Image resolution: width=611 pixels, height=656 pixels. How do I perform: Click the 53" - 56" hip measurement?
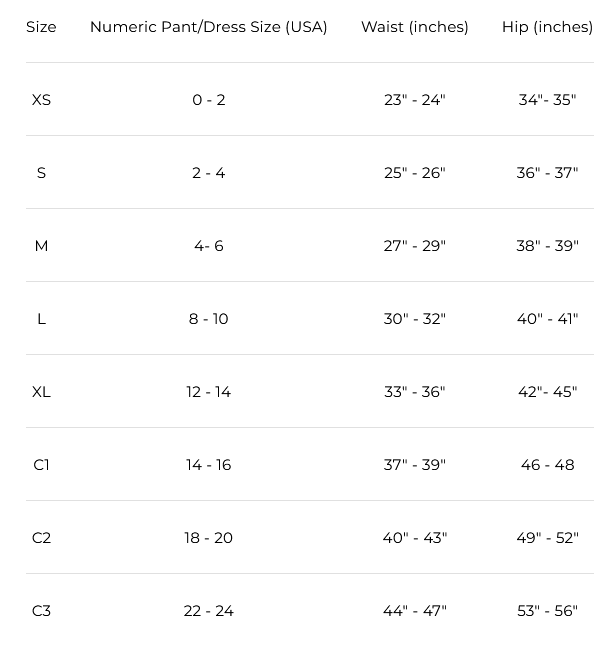pos(547,611)
